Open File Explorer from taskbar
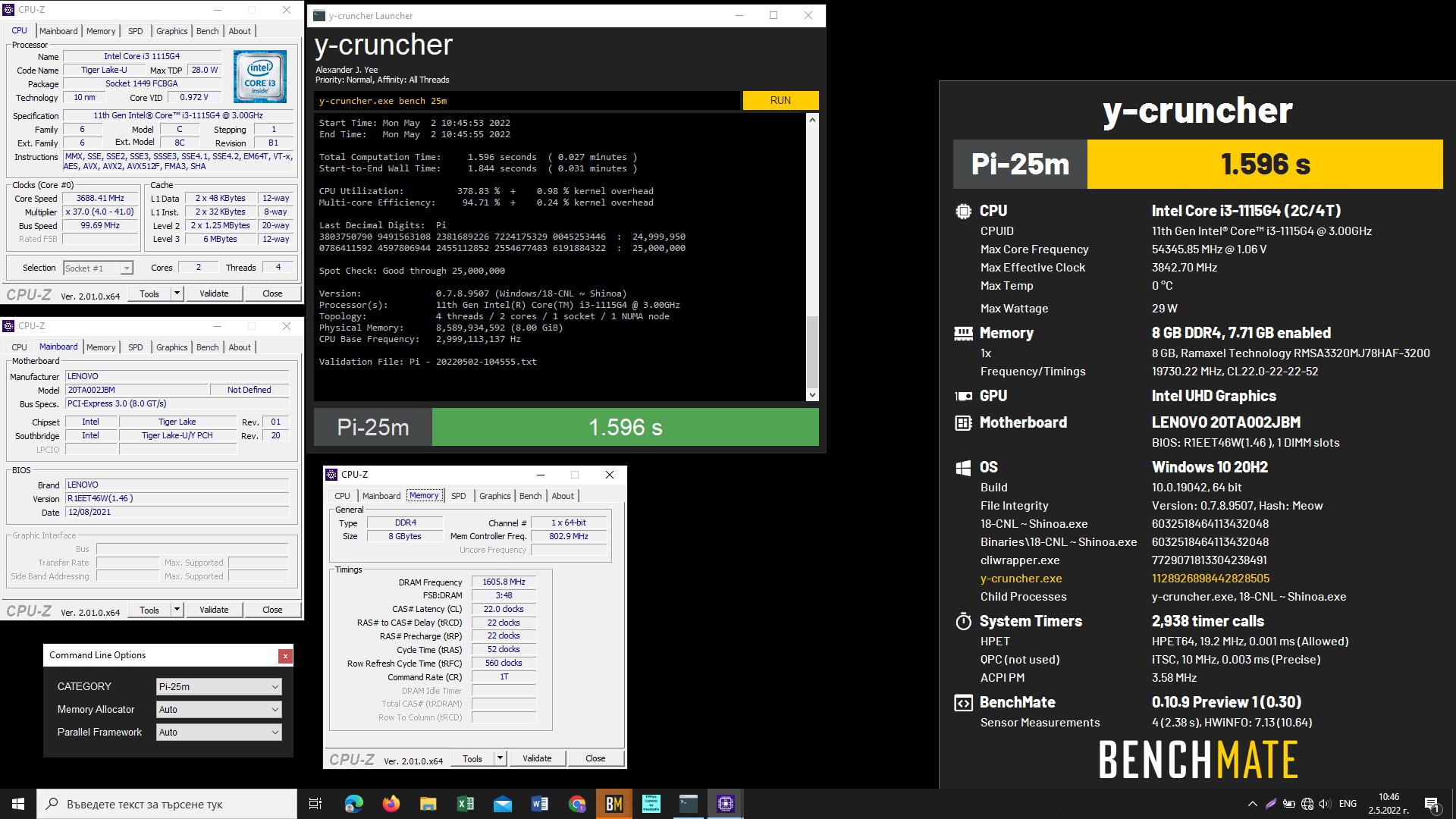The image size is (1456, 819). tap(428, 804)
